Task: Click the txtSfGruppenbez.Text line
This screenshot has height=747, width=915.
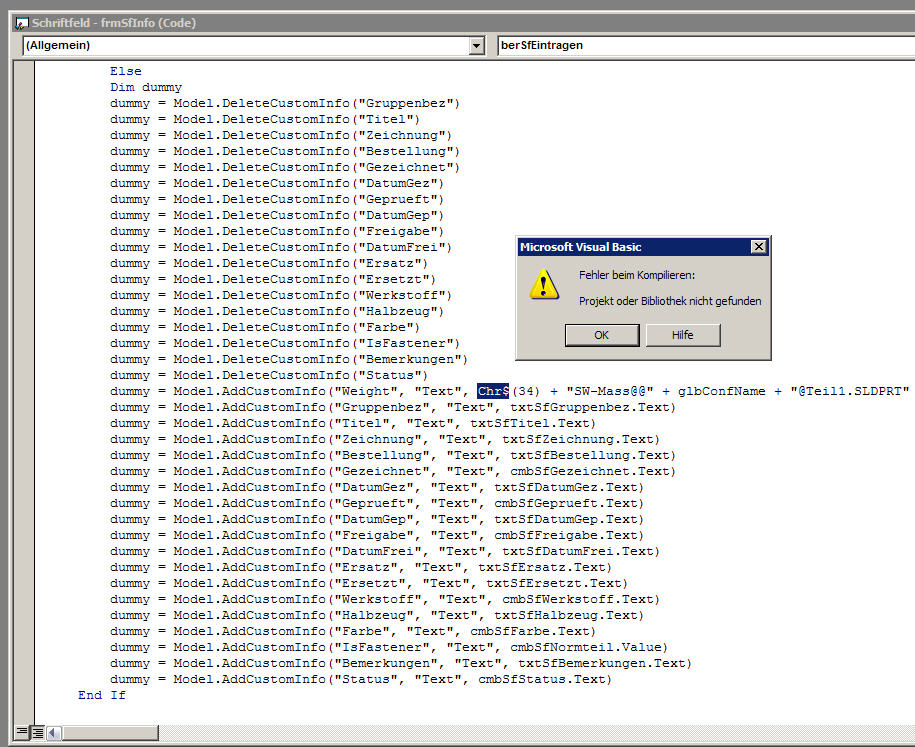Action: (393, 407)
